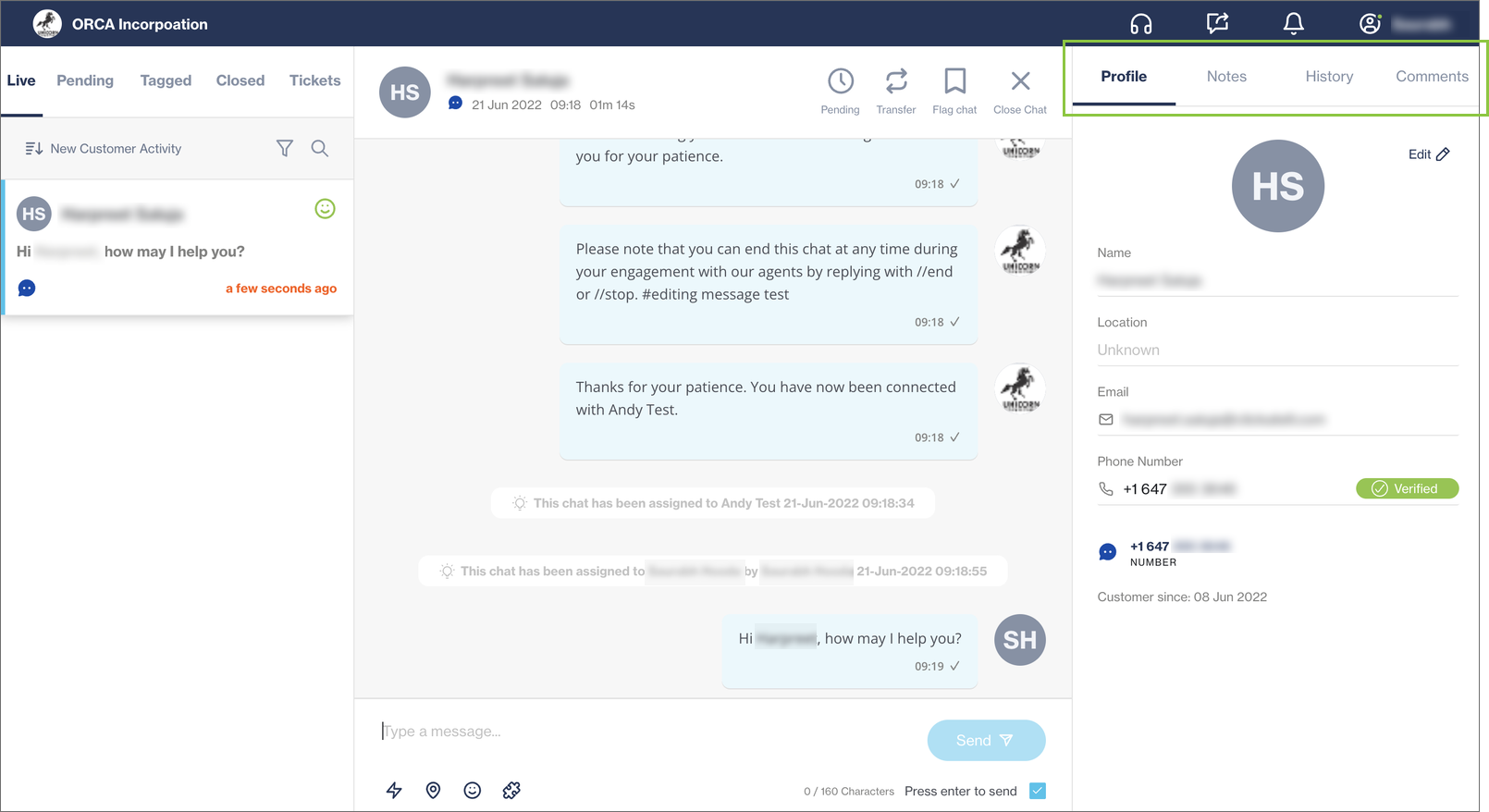The width and height of the screenshot is (1489, 812).
Task: Open the filter options funnel
Action: (285, 148)
